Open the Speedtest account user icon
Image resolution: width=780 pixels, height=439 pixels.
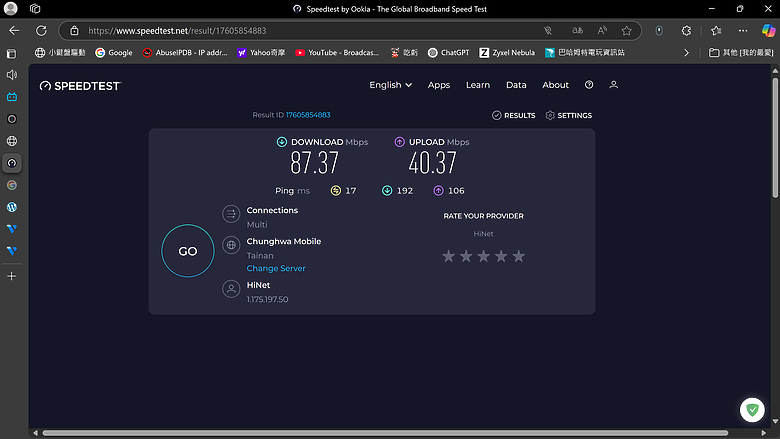click(x=614, y=85)
